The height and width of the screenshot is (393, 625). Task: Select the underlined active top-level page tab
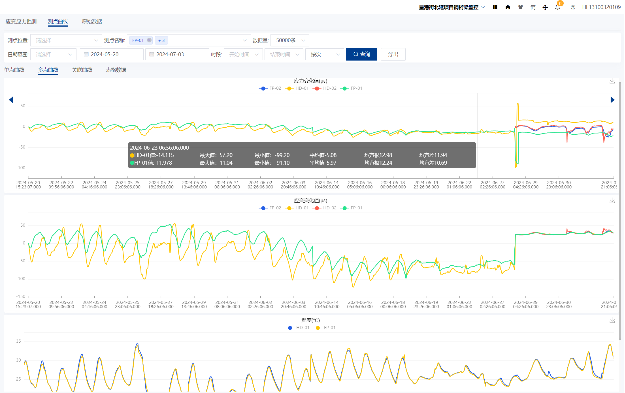coord(58,22)
